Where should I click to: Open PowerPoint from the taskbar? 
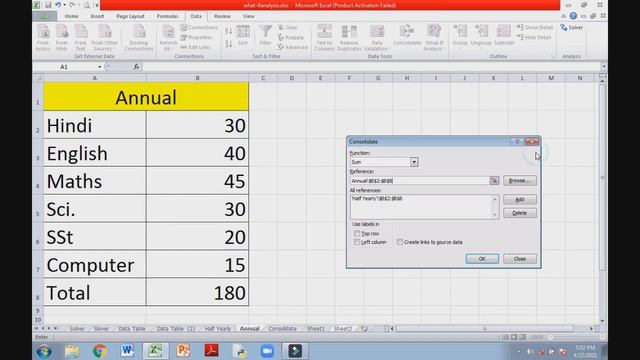183,351
